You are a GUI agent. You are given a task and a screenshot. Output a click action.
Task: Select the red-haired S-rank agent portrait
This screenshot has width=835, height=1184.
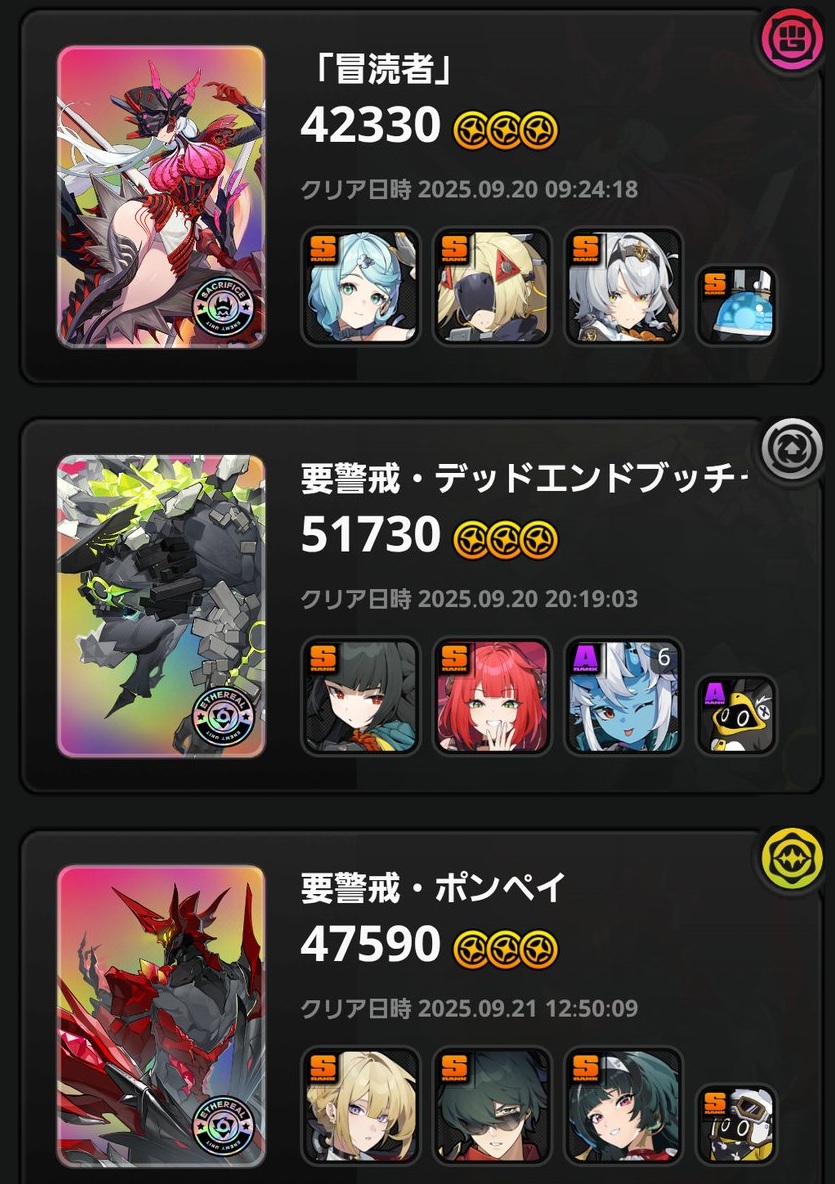point(491,696)
